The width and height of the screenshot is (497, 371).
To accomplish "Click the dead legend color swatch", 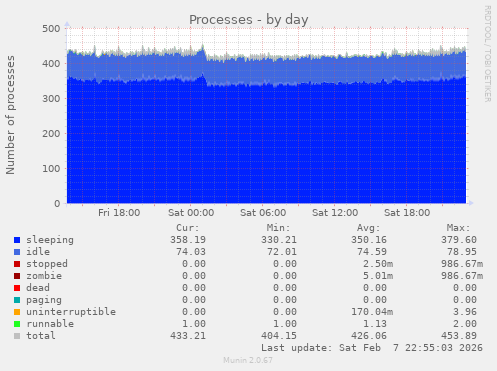I will pos(17,288).
